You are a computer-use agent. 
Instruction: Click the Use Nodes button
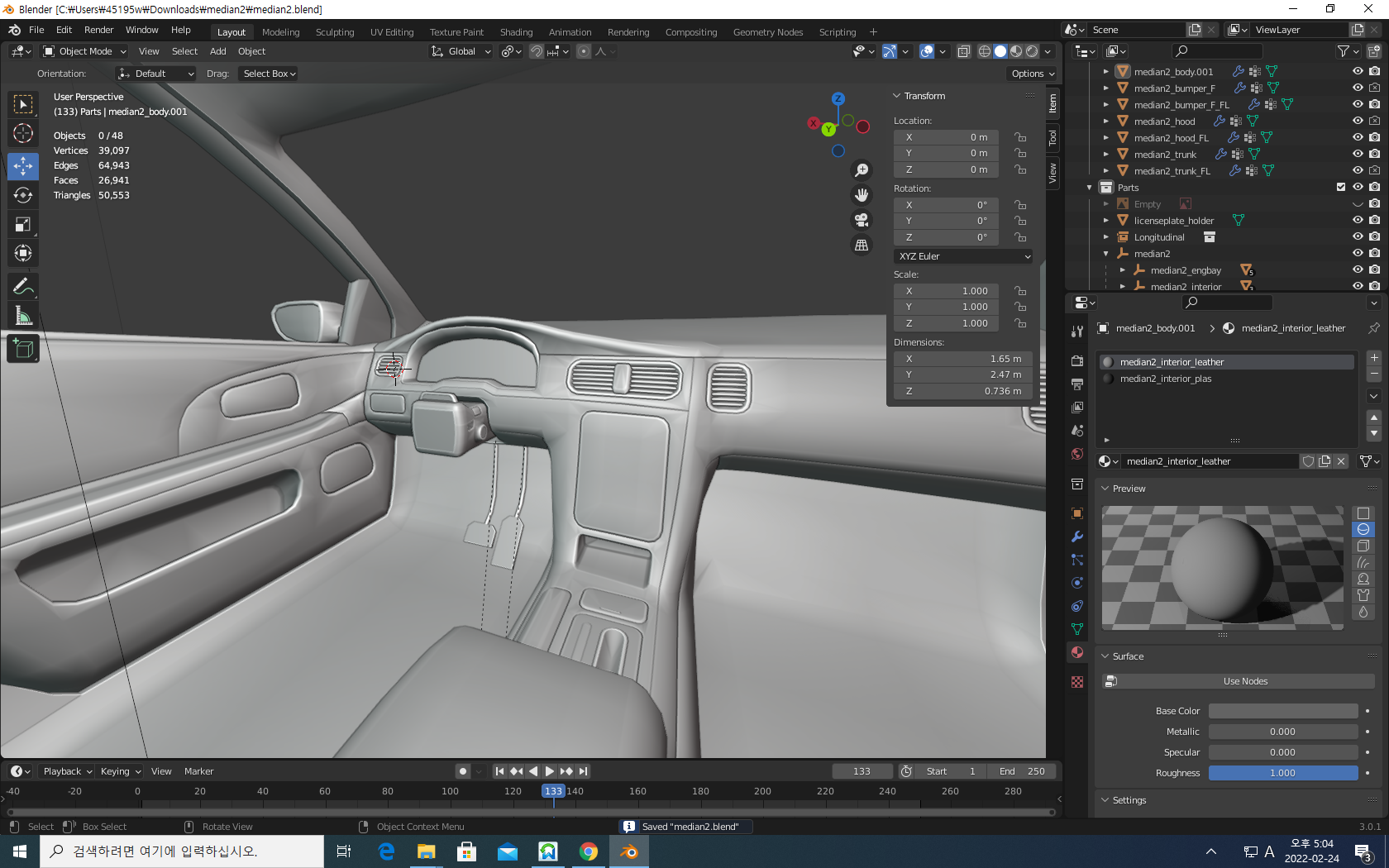click(x=1244, y=681)
